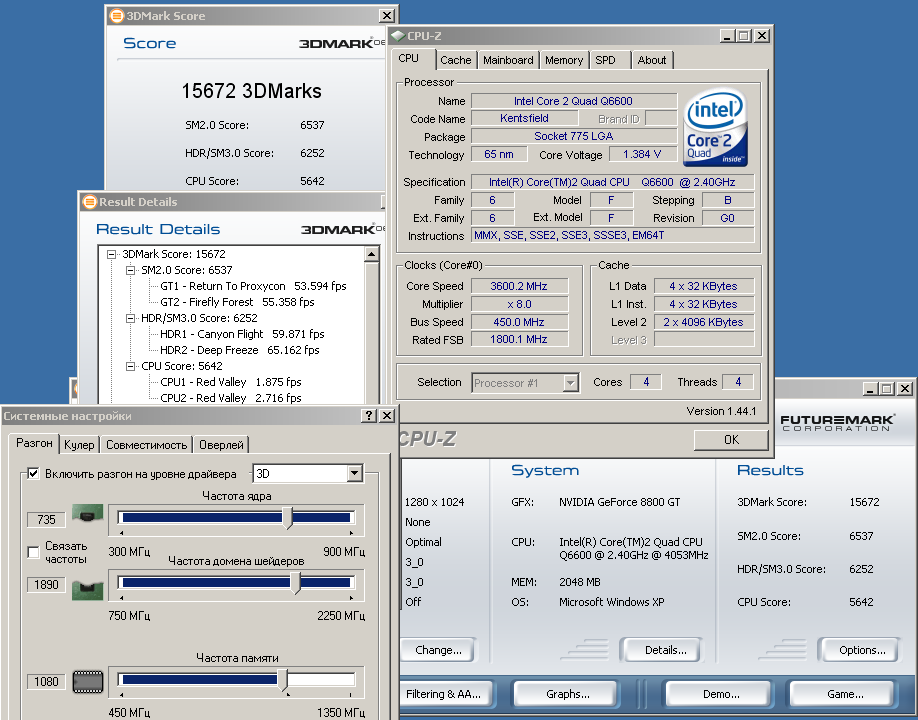Select GT2 - Firefly Forest row

pyautogui.click(x=237, y=302)
